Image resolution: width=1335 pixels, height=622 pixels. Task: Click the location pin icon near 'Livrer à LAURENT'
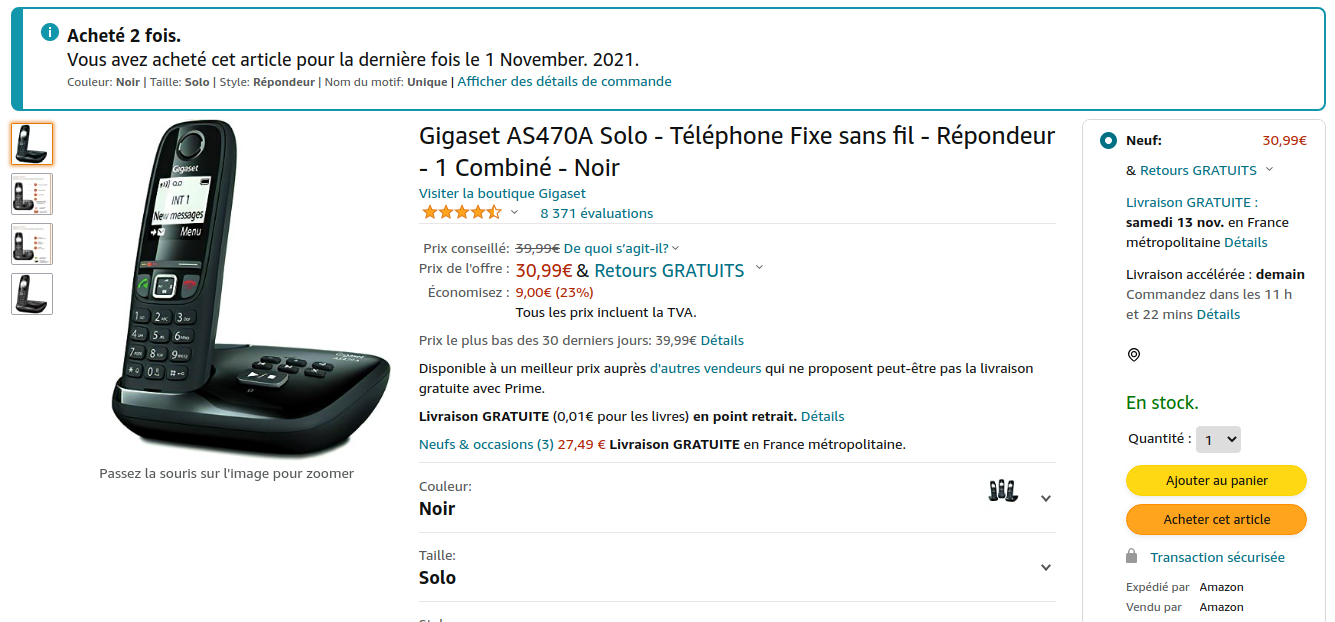coord(1134,355)
